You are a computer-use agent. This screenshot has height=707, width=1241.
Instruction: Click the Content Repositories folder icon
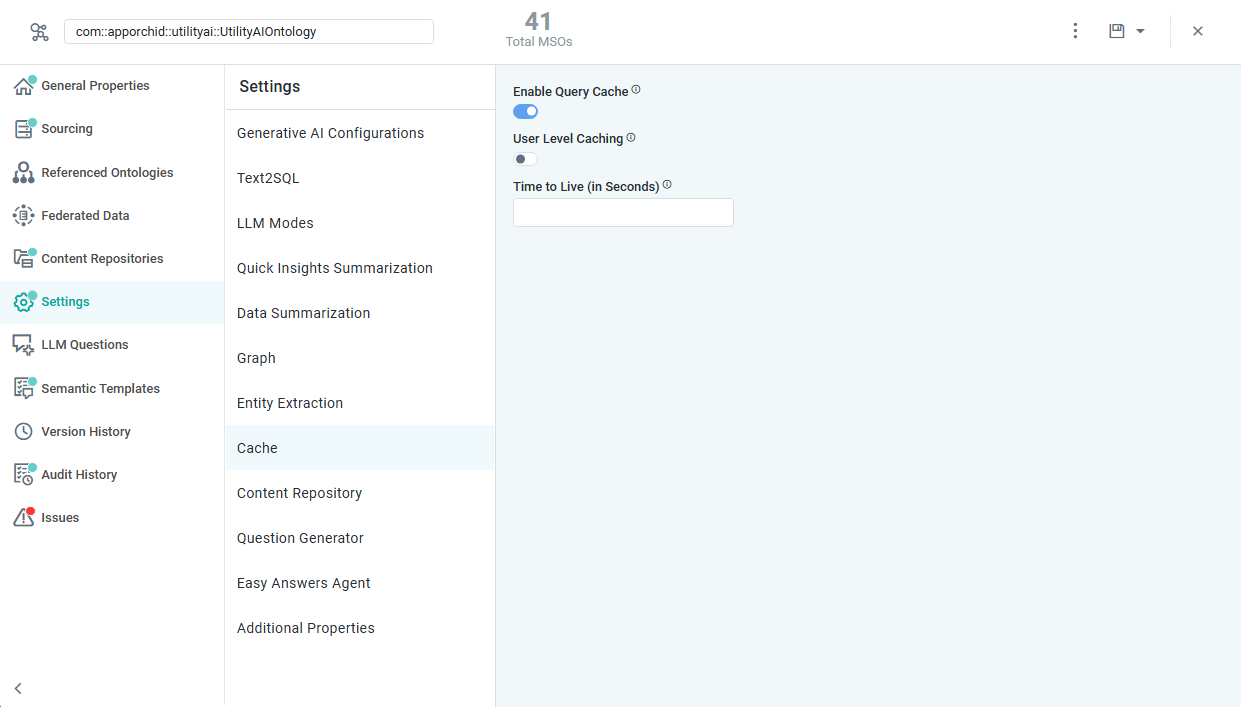(x=23, y=258)
